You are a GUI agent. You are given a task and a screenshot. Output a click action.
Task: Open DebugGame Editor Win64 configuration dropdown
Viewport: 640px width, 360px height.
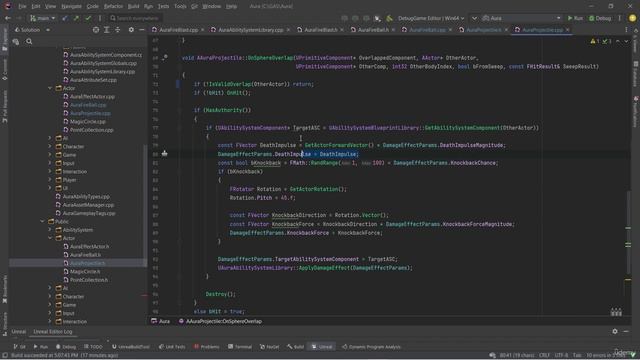[431, 18]
